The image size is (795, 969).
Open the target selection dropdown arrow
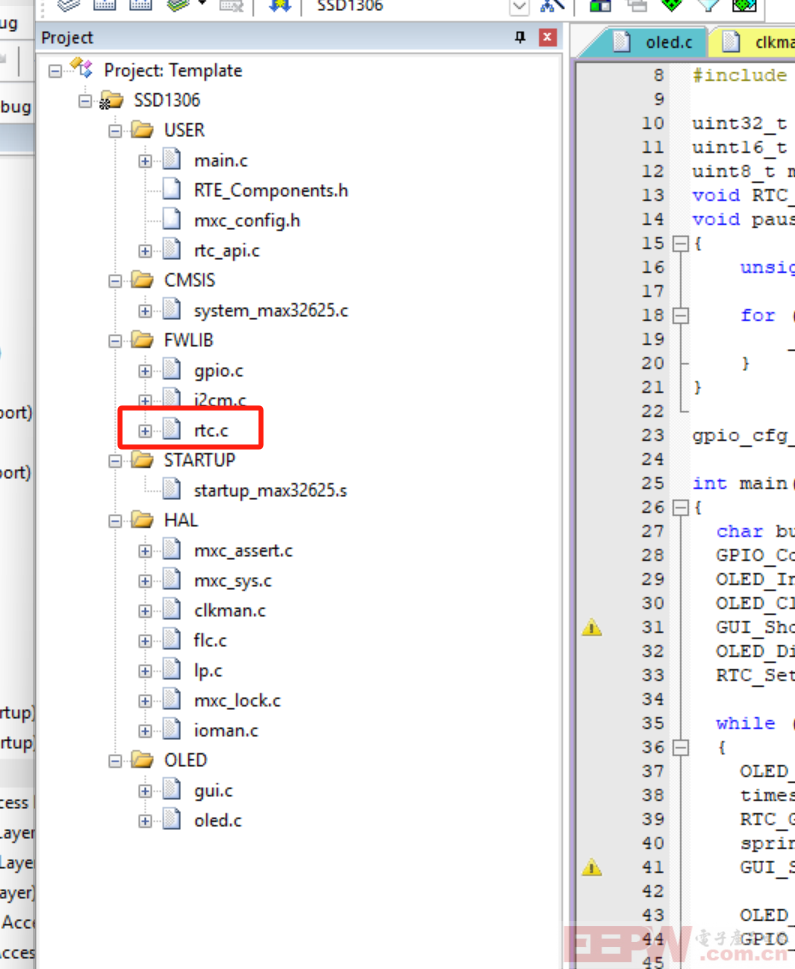519,6
